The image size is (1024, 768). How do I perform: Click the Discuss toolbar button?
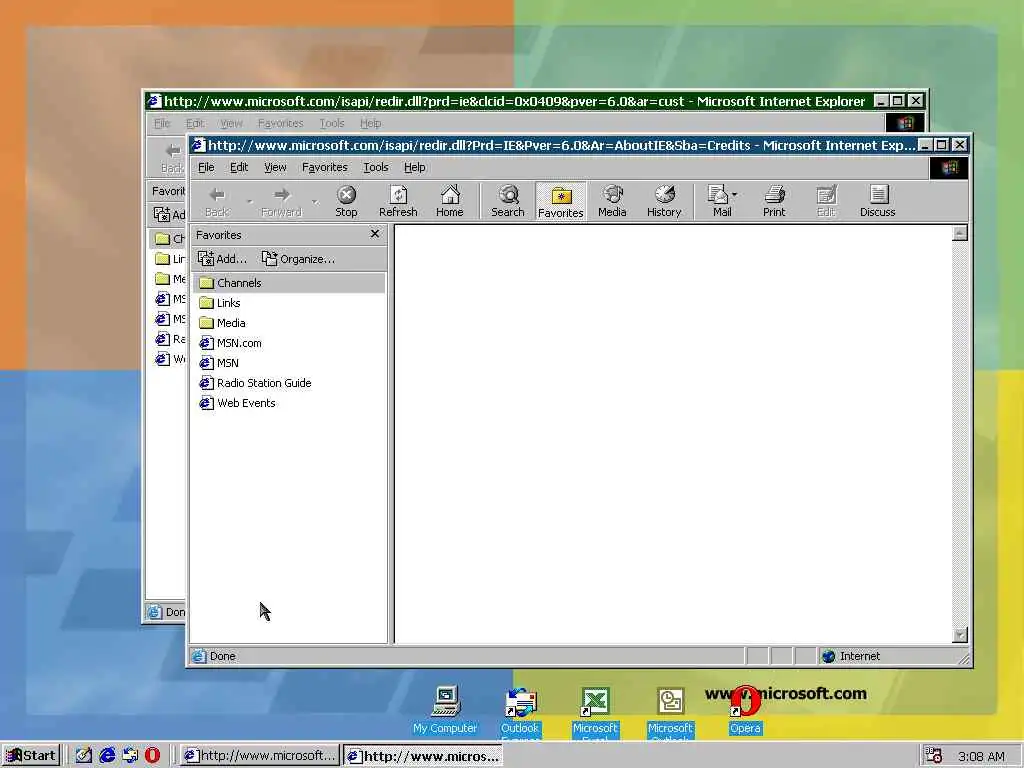pyautogui.click(x=877, y=201)
